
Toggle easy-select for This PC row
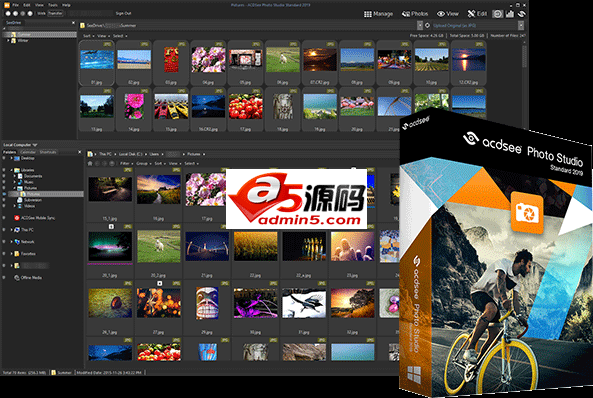(x=4, y=230)
